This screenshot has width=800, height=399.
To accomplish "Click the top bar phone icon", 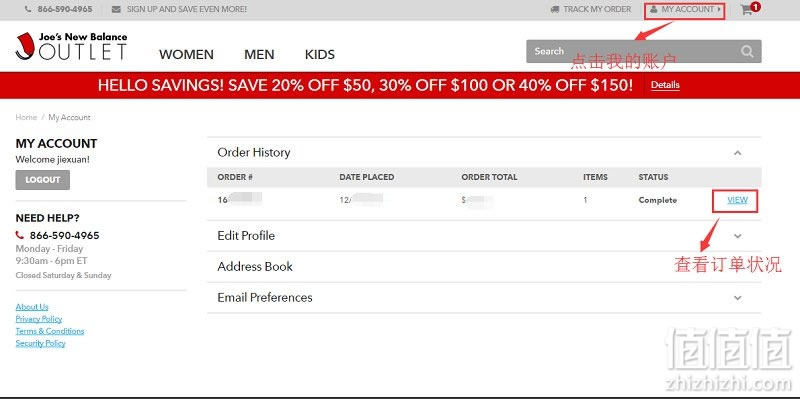I will (x=28, y=9).
